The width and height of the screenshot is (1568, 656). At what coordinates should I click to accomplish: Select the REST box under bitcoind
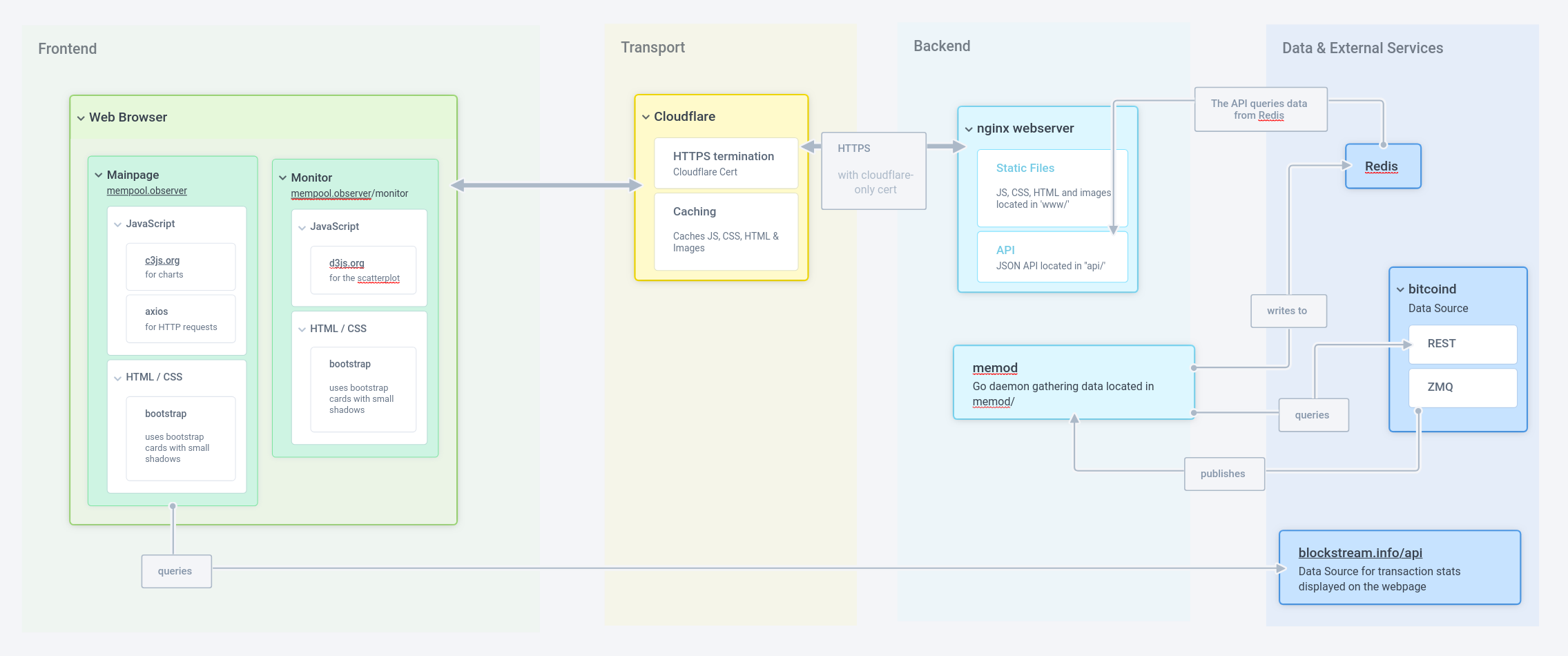point(1462,344)
